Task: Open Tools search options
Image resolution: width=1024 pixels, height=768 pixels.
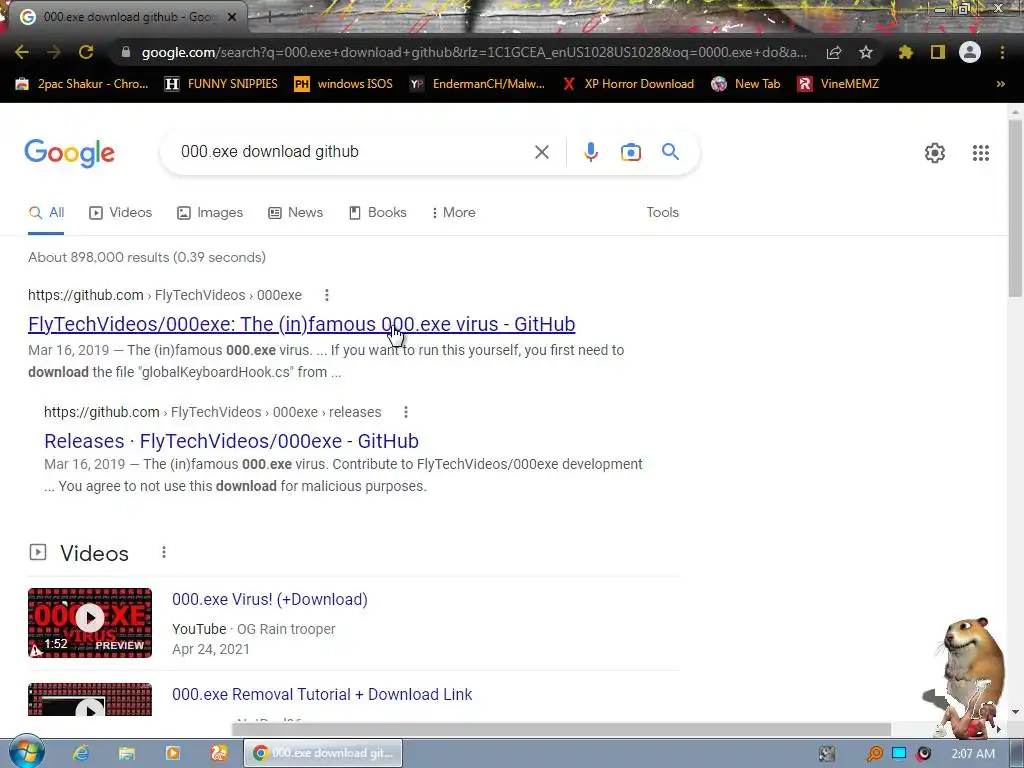Action: click(x=662, y=213)
